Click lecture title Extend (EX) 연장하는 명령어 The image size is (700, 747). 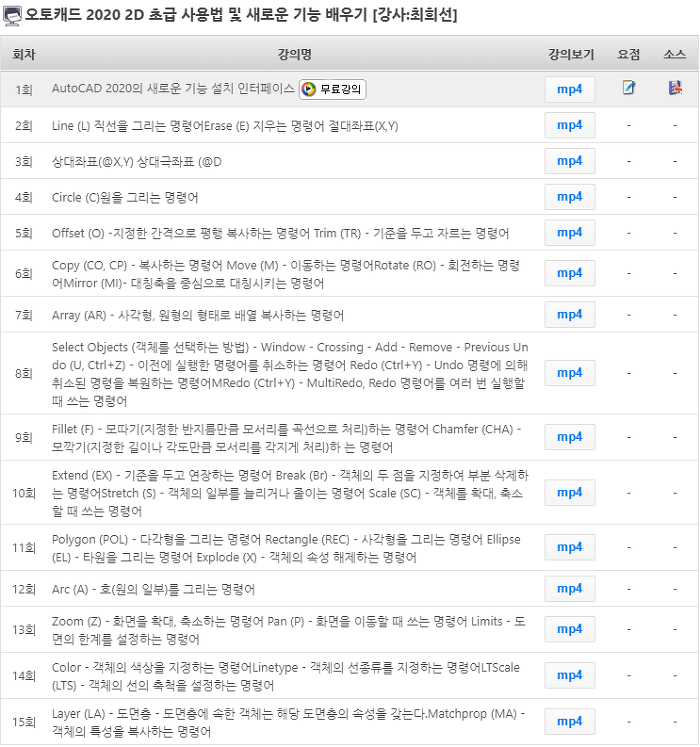tap(290, 493)
